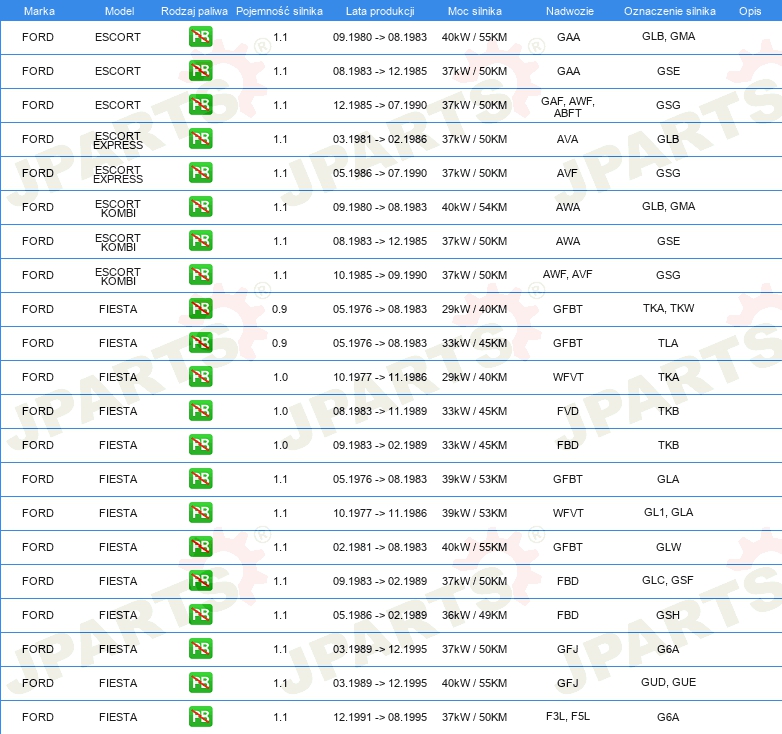Click the Rodzaj paliwa column header
Screen dimensions: 782x734
(194, 11)
